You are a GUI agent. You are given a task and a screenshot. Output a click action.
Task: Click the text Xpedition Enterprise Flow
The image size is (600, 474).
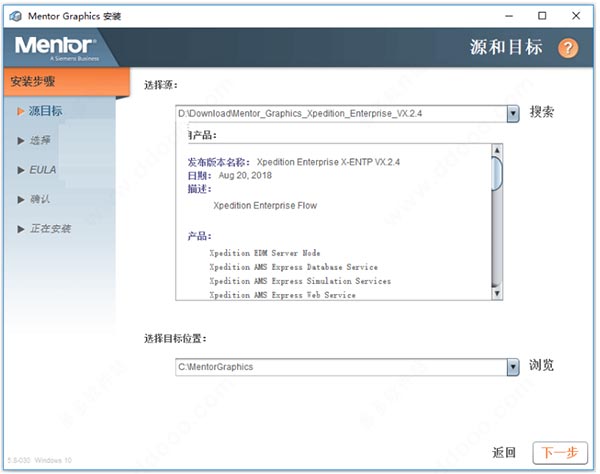(x=265, y=205)
